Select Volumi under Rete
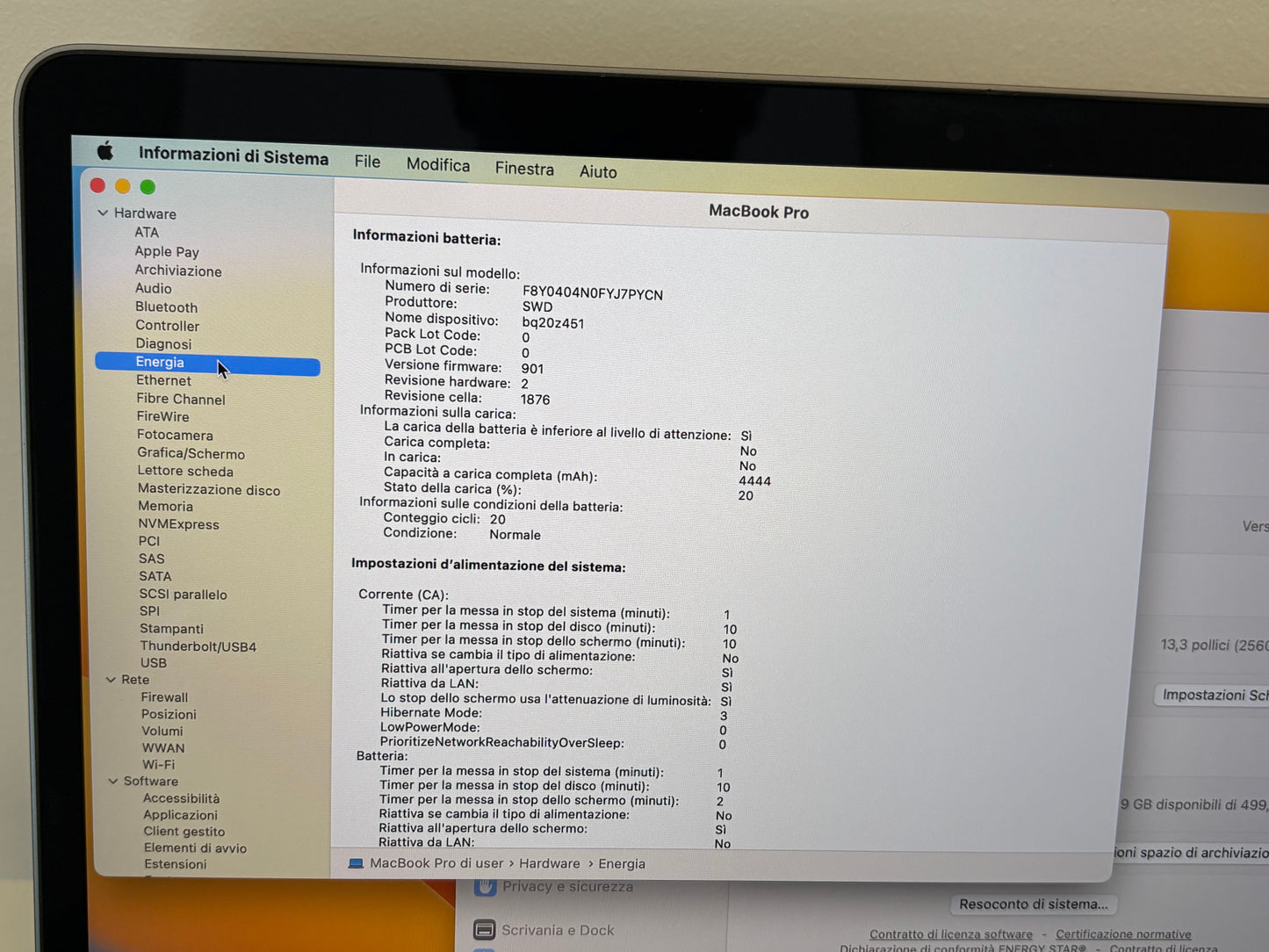 click(x=162, y=732)
